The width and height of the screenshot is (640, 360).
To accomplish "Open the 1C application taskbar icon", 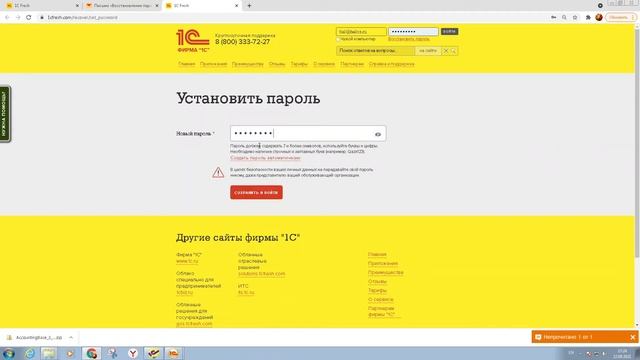I will (x=174, y=353).
